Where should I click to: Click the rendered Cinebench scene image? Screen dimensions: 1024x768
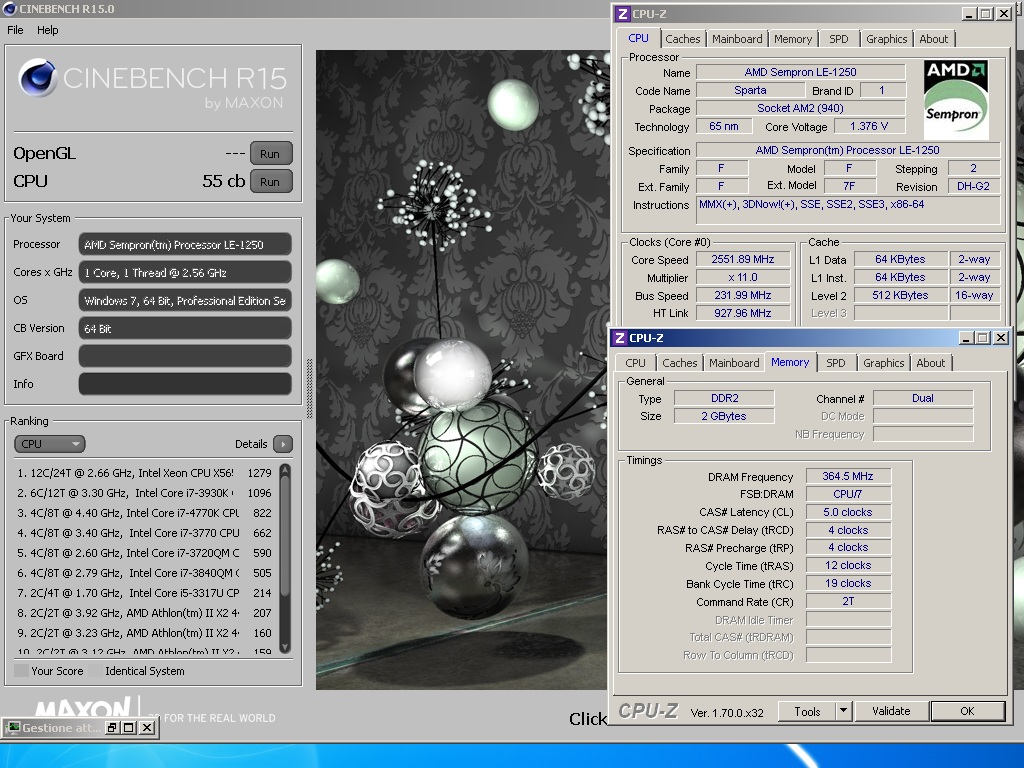tap(462, 370)
